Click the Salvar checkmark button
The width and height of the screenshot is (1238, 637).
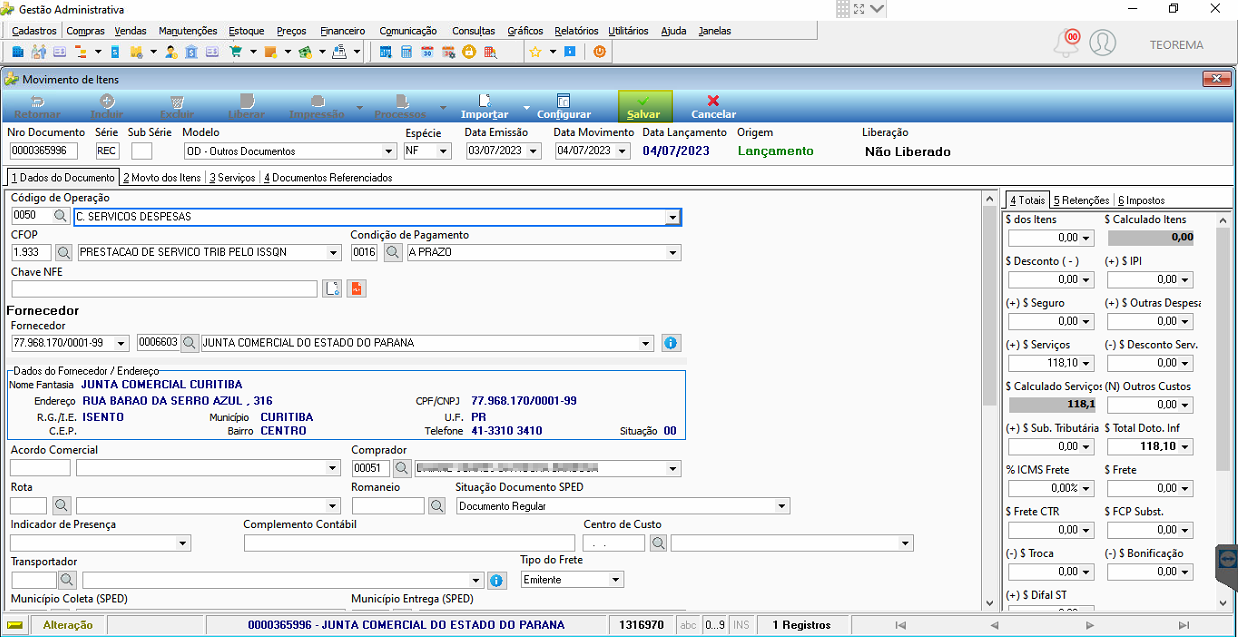tap(645, 106)
